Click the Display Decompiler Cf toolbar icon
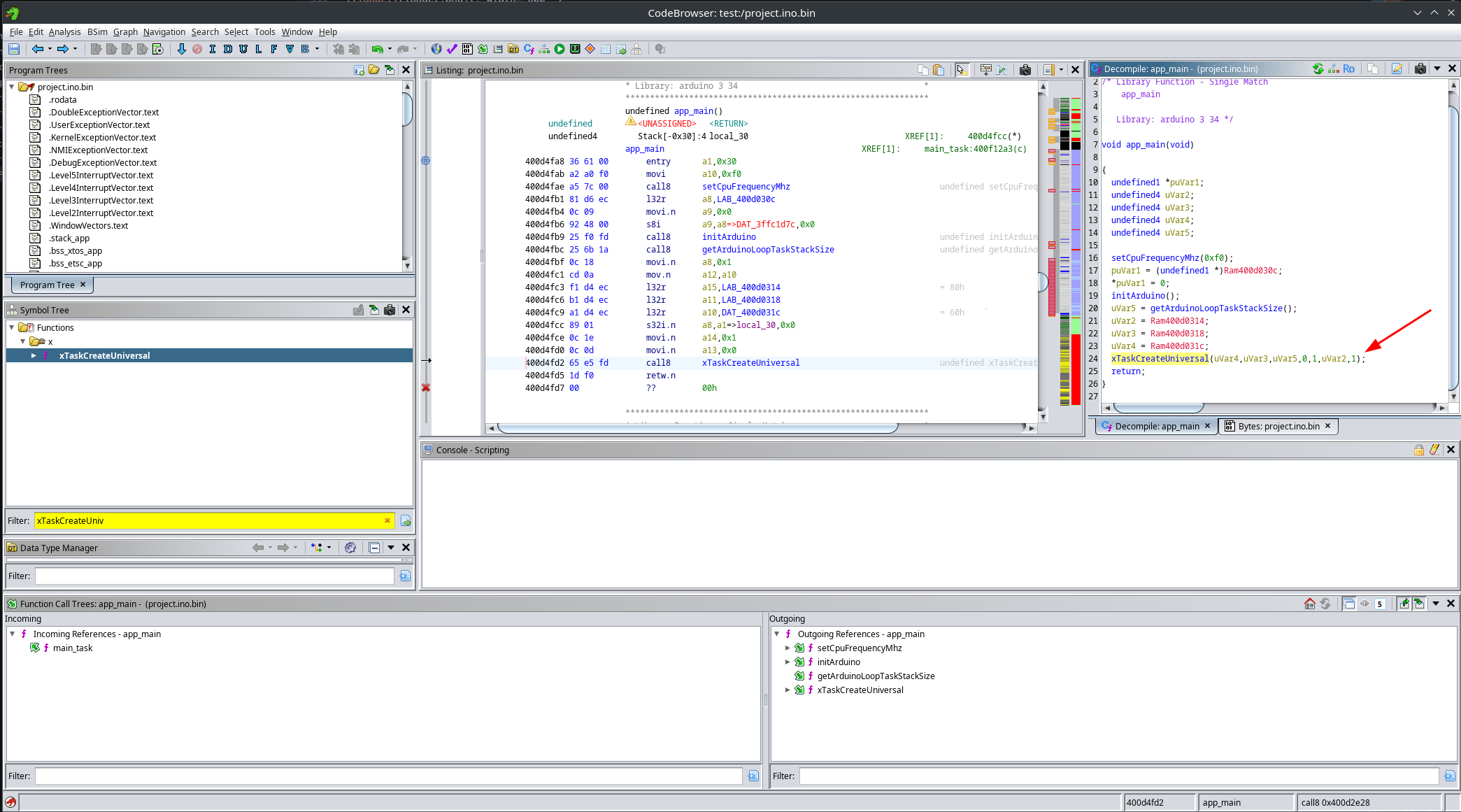The image size is (1461, 812). coord(529,49)
